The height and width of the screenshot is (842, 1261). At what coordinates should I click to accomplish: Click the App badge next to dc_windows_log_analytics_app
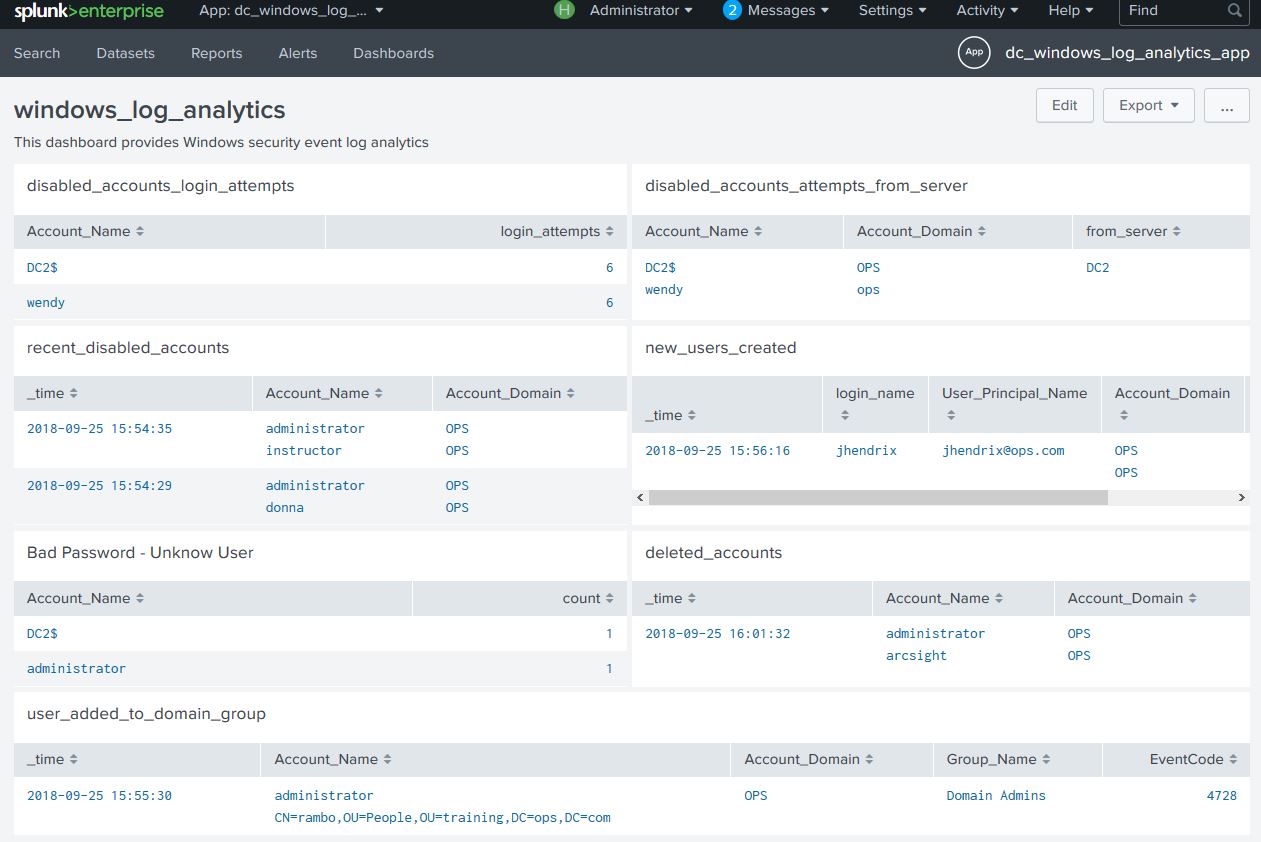pyautogui.click(x=973, y=52)
